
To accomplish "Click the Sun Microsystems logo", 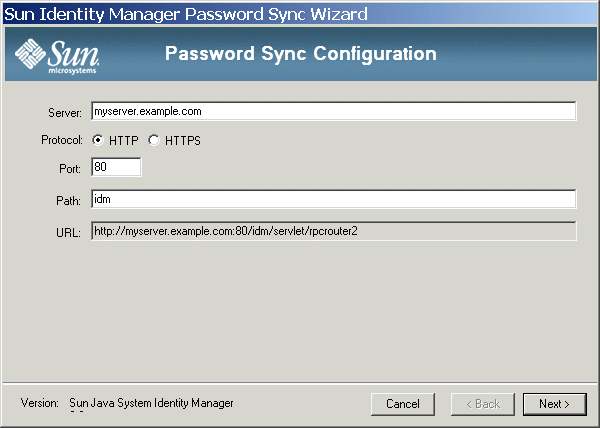I will tap(57, 56).
